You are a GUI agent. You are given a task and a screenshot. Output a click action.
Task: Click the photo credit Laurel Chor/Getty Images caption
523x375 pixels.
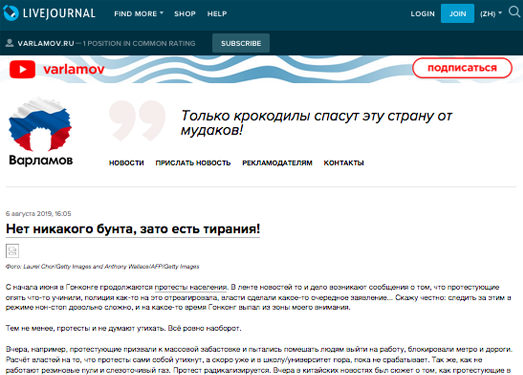coord(102,267)
